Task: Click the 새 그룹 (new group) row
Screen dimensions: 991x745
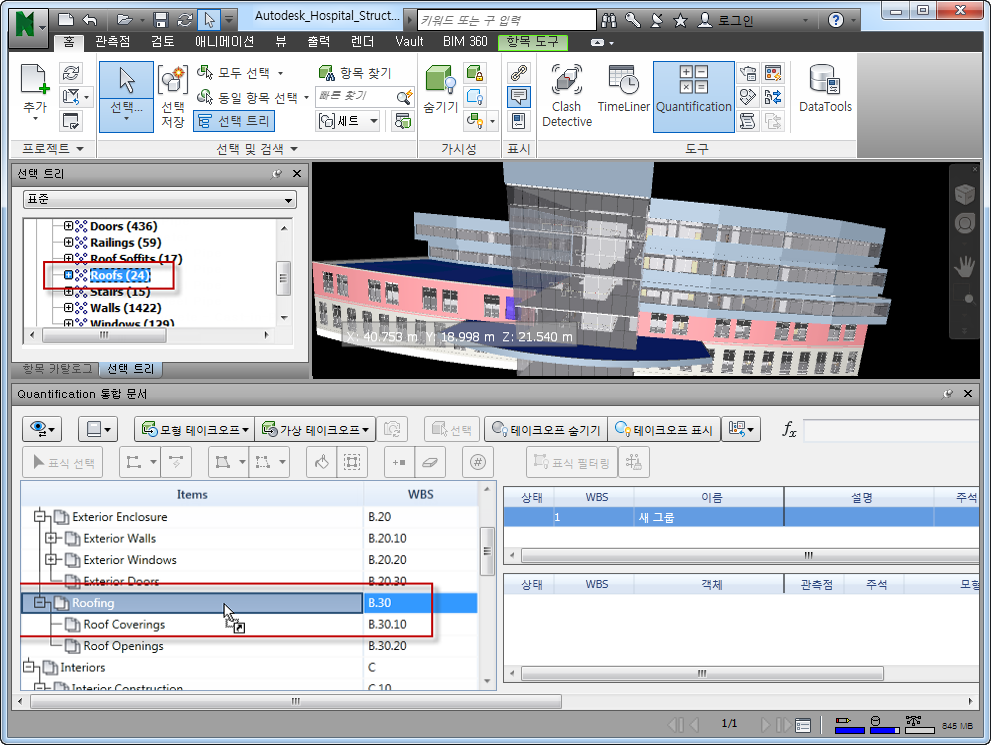Action: 741,517
